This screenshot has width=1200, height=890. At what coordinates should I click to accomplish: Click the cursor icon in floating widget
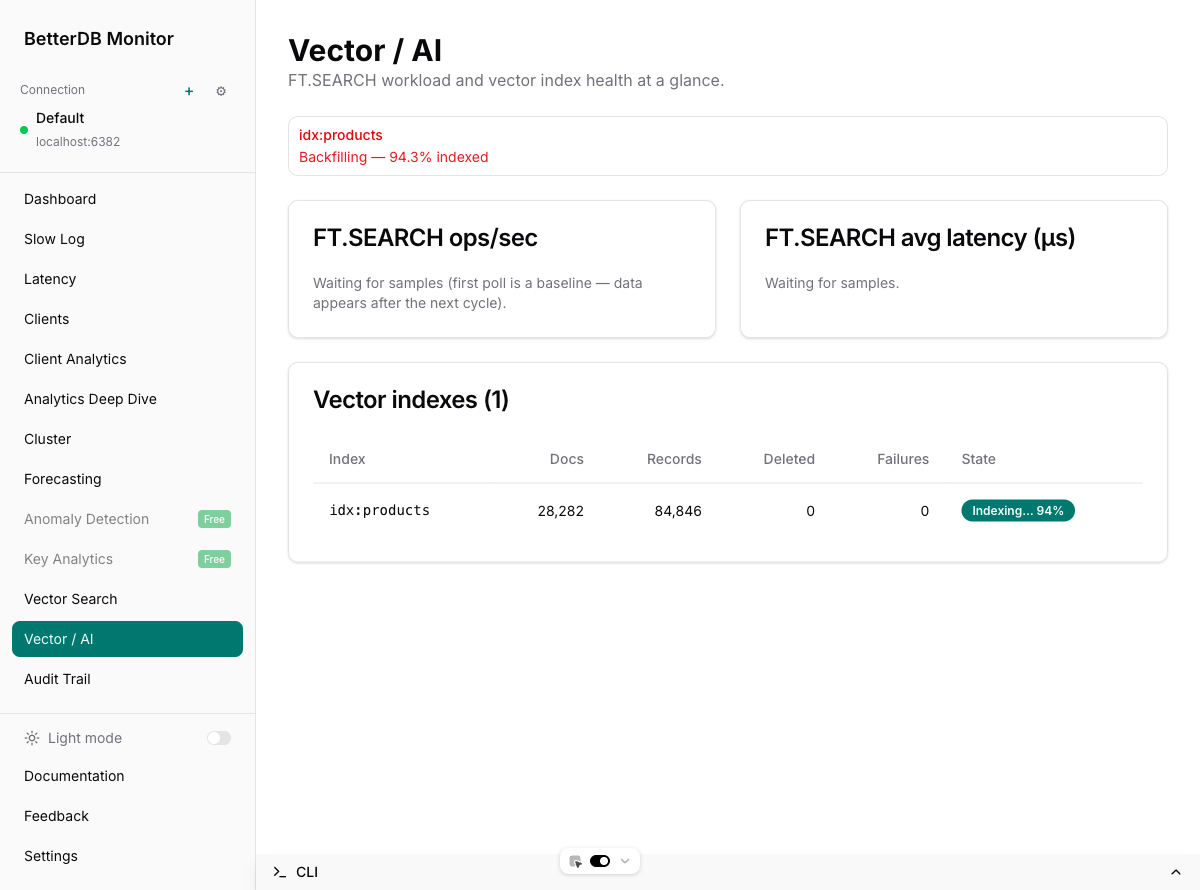click(575, 861)
